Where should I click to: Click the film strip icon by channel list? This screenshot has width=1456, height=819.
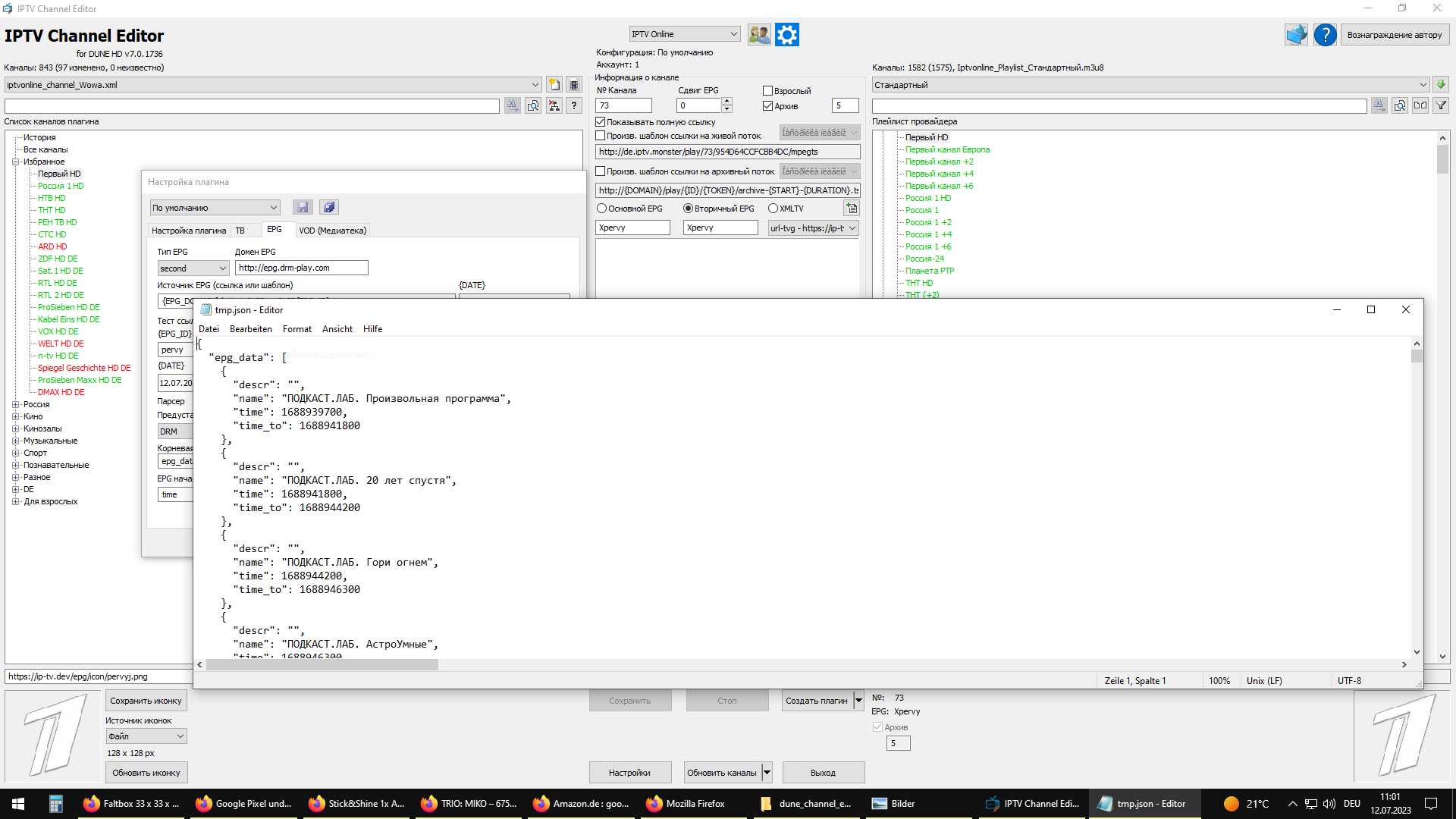pyautogui.click(x=574, y=85)
